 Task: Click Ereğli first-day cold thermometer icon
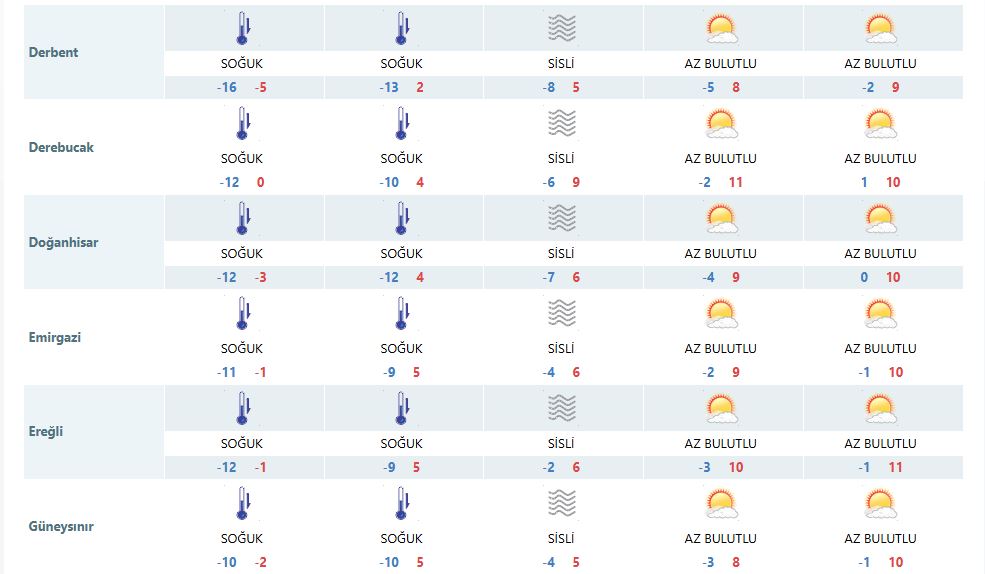(x=242, y=408)
